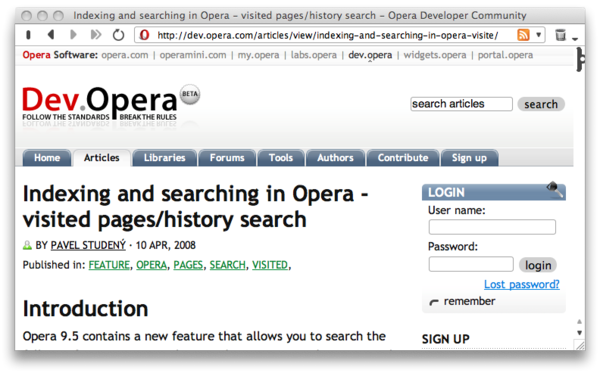Open the PAVEL STUDENÝ author link
This screenshot has height=373, width=600.
[88, 245]
